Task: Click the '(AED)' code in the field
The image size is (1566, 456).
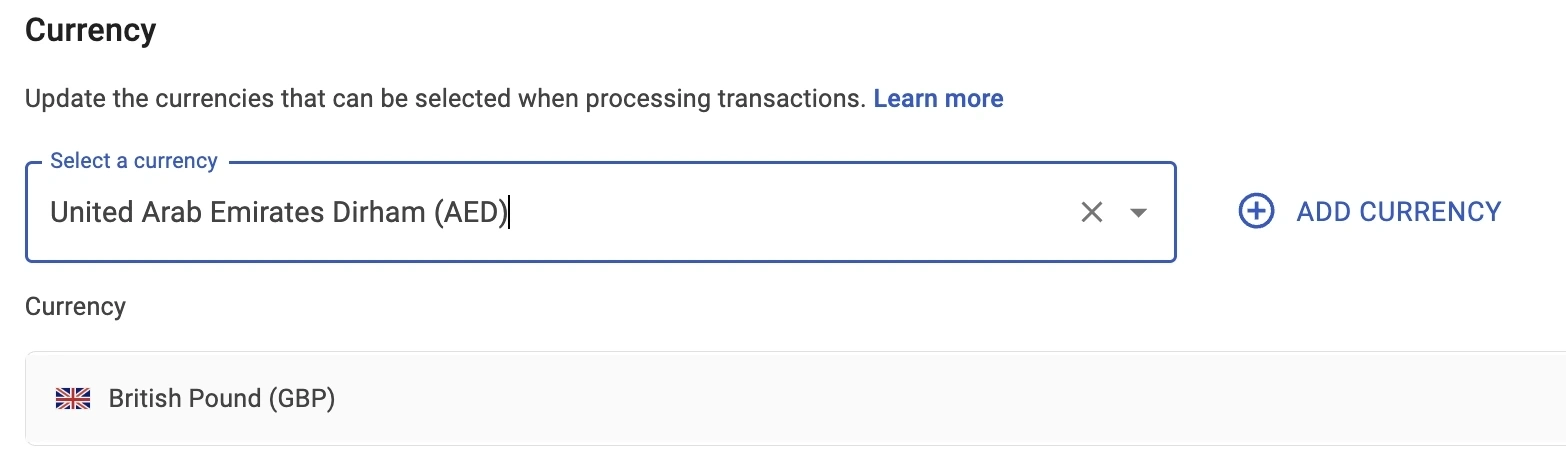Action: (471, 212)
